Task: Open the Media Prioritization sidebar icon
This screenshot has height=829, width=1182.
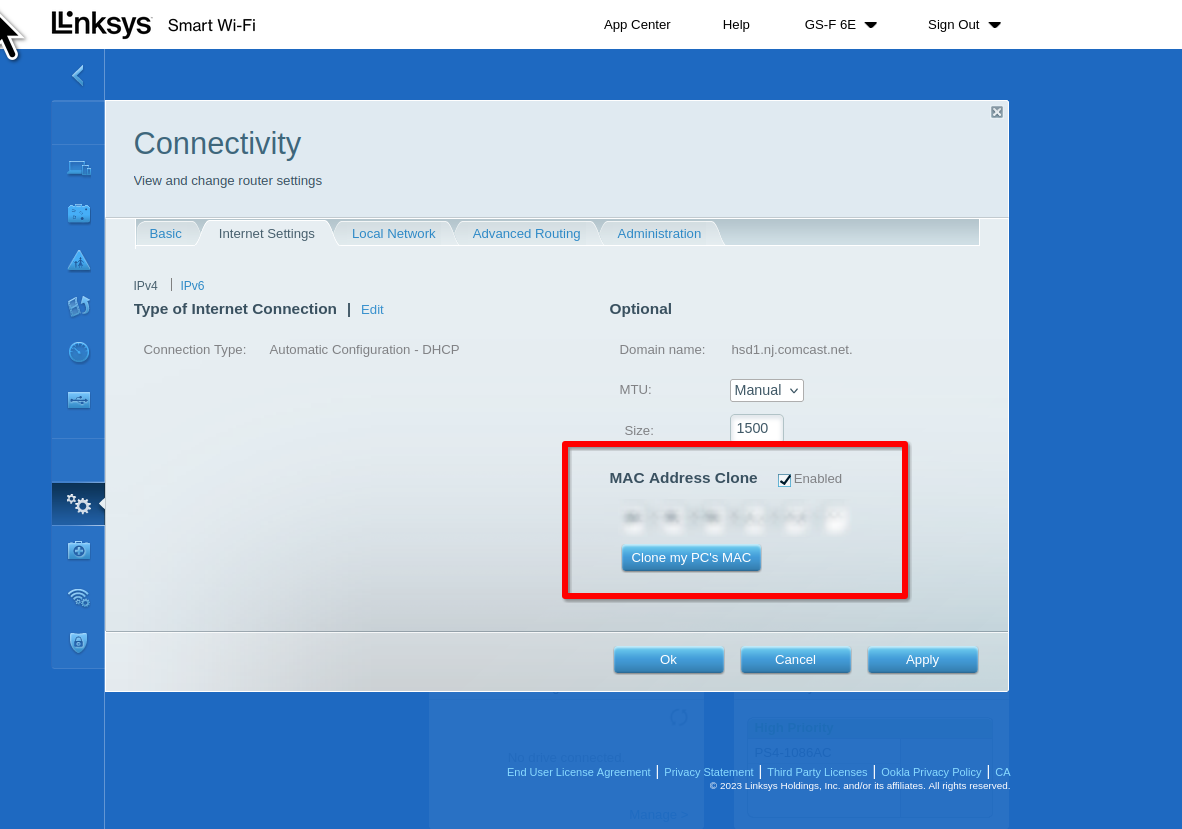Action: point(78,306)
